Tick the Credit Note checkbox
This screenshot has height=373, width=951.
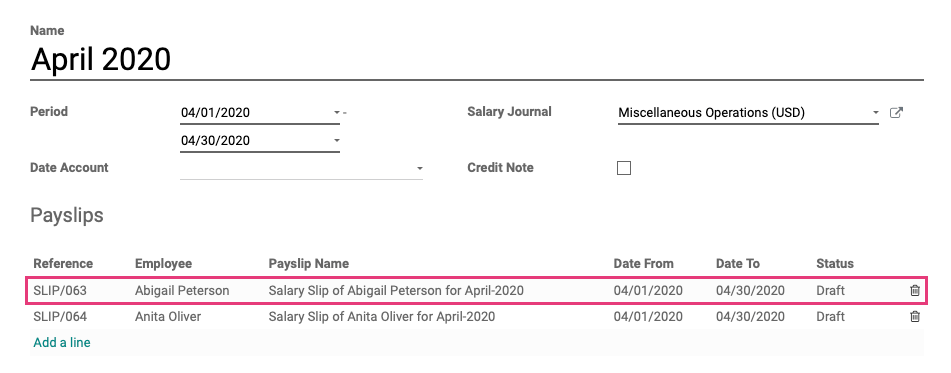(623, 168)
